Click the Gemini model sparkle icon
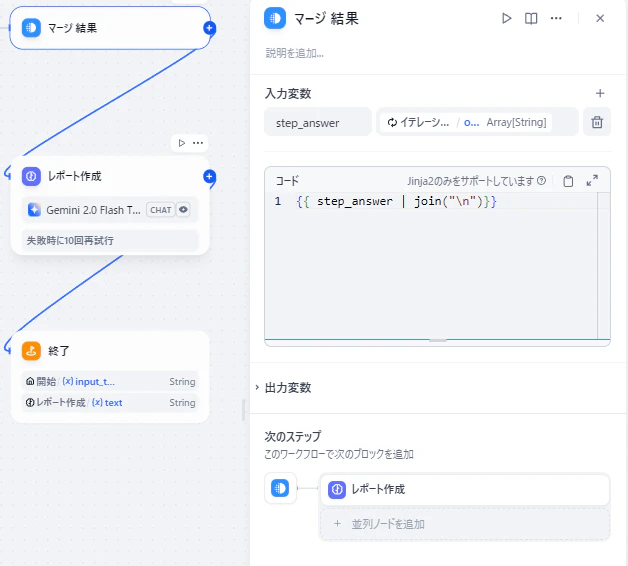 (34, 209)
